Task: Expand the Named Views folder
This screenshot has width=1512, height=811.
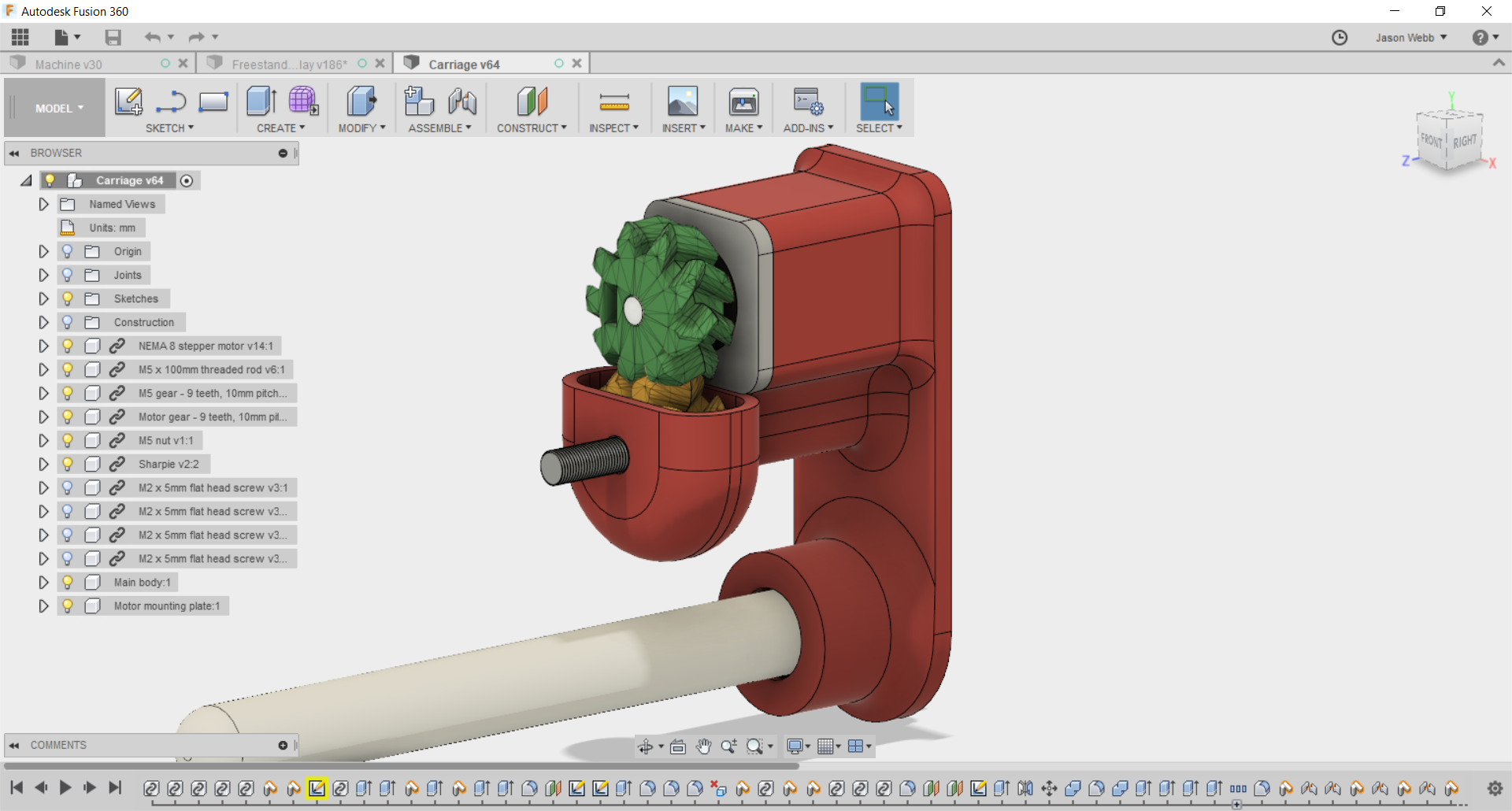Action: pos(44,204)
